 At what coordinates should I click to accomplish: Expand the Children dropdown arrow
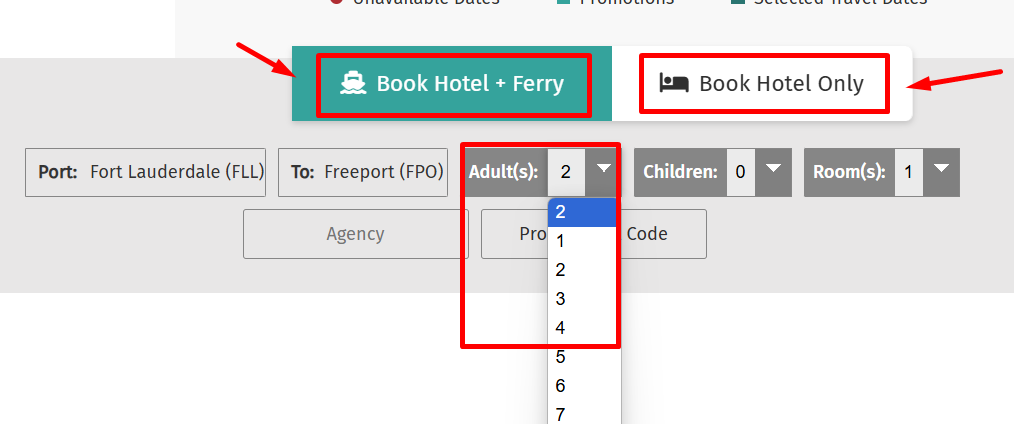773,172
